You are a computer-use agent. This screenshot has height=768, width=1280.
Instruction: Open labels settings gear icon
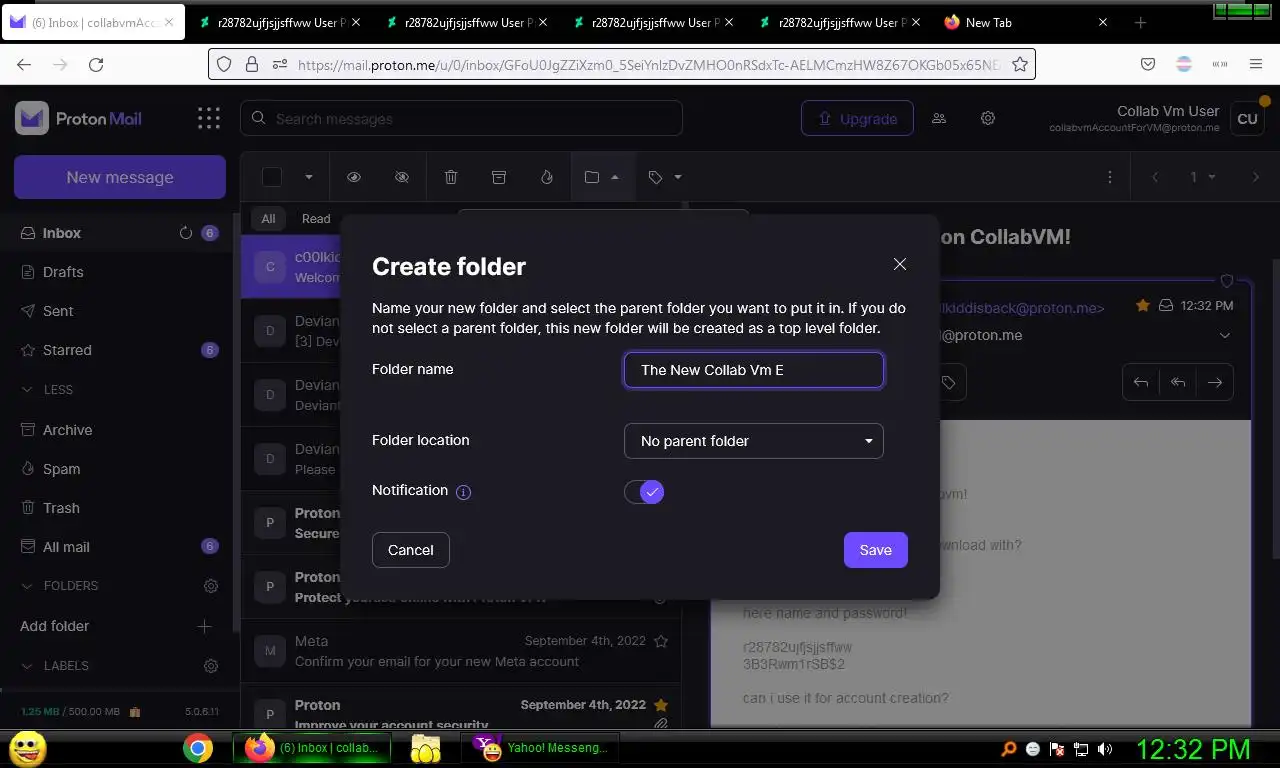(x=211, y=666)
